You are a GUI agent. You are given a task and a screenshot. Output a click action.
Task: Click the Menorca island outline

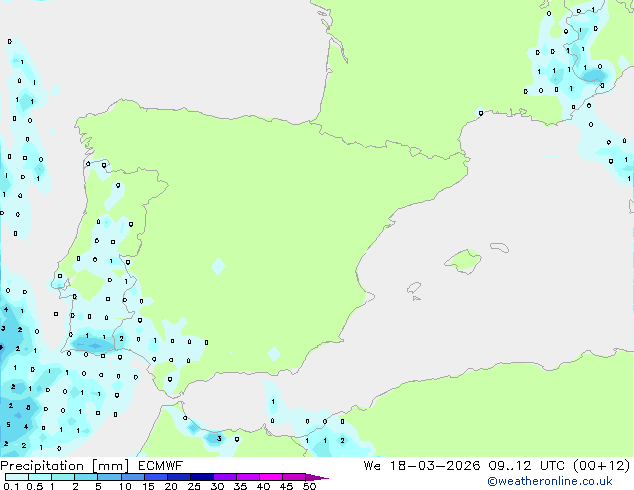499,247
